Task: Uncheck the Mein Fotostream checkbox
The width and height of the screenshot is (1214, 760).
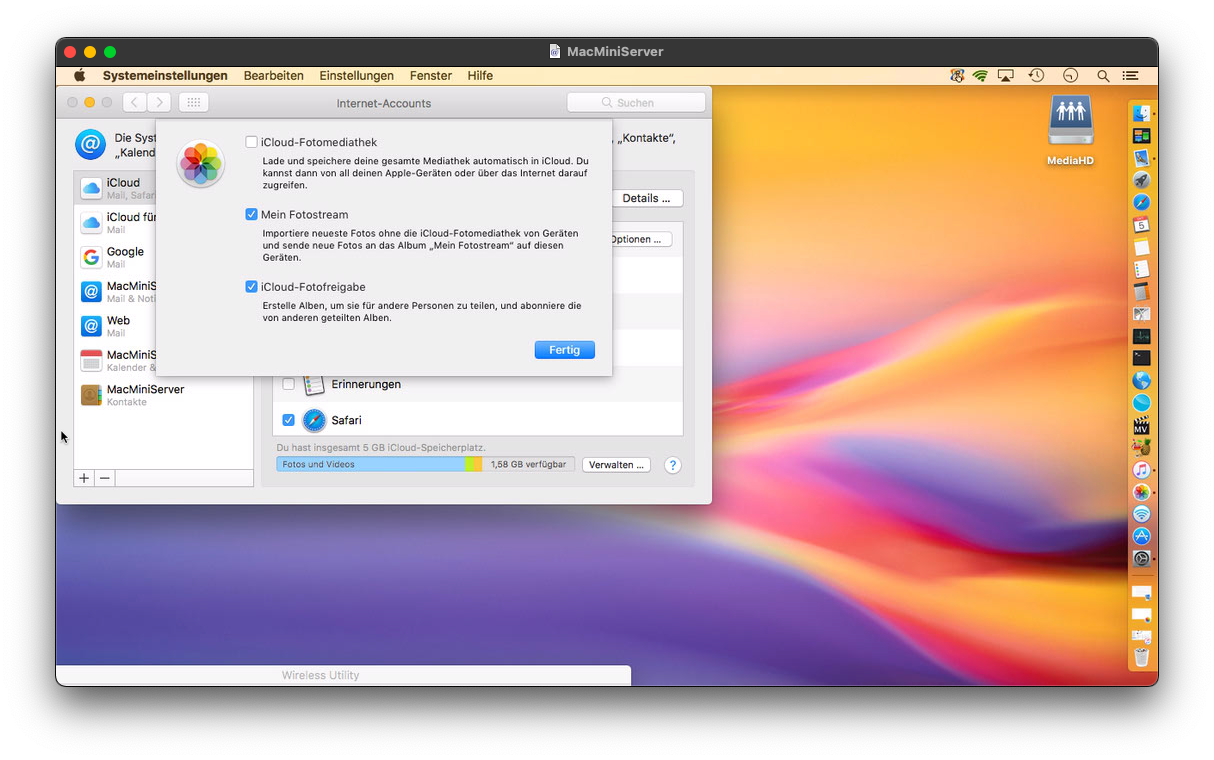Action: click(x=252, y=214)
